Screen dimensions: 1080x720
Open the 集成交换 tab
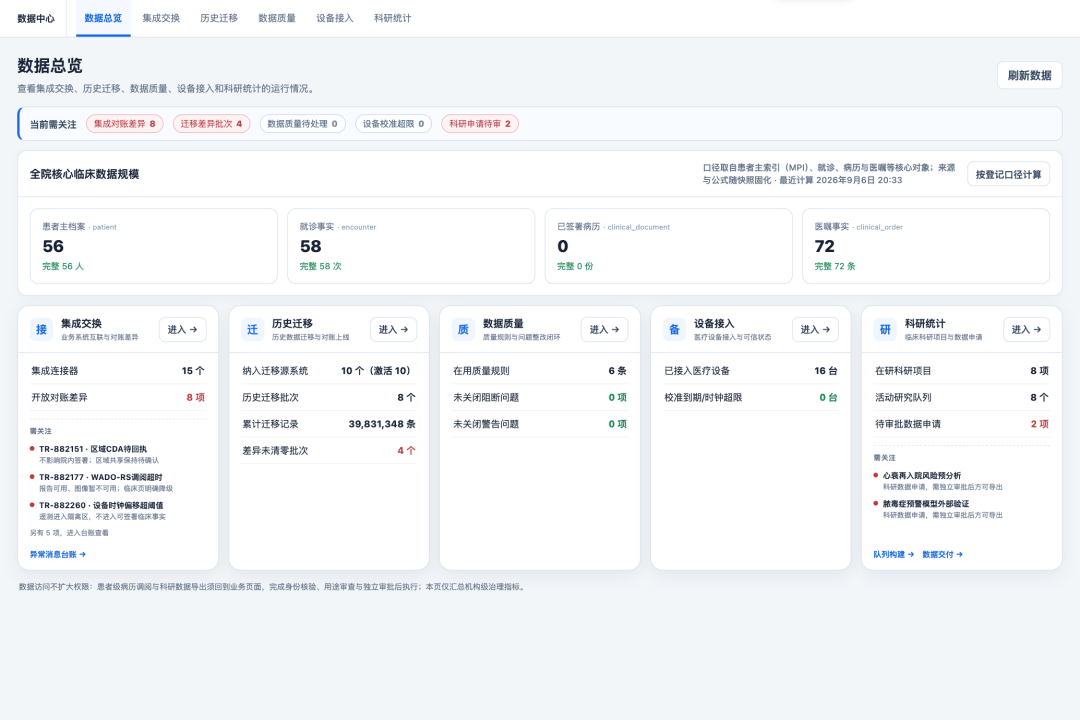161,18
